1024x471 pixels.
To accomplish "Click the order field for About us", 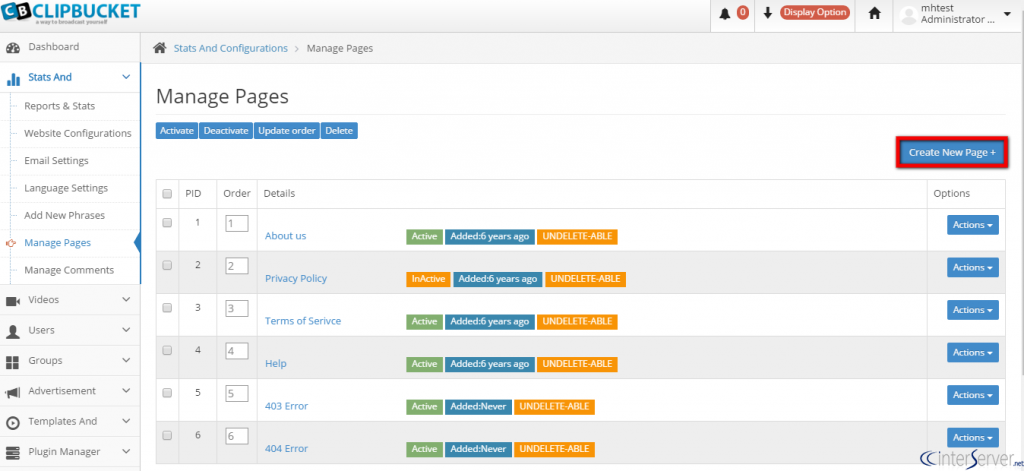I will point(236,223).
